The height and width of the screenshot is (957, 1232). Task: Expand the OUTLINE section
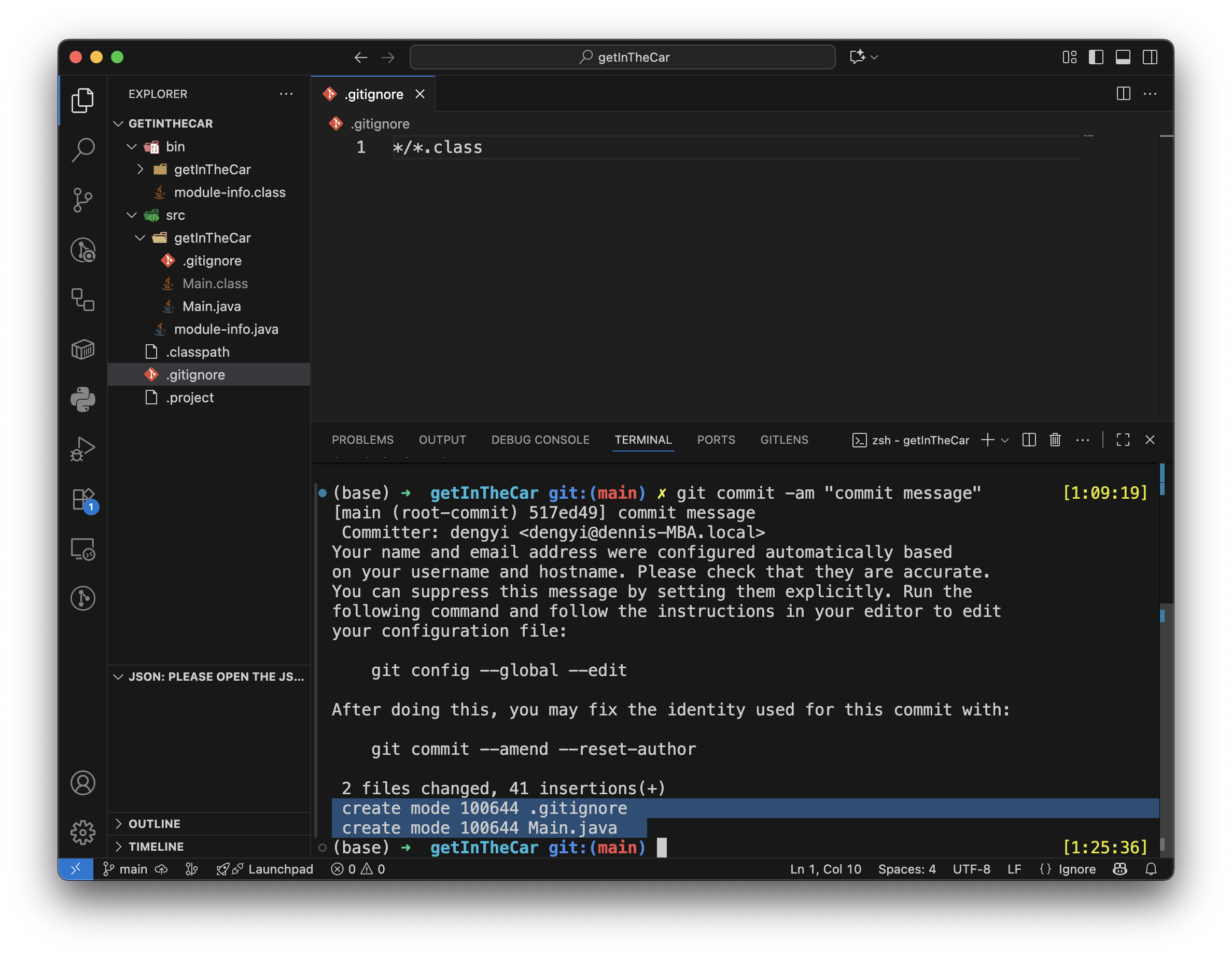click(x=154, y=823)
